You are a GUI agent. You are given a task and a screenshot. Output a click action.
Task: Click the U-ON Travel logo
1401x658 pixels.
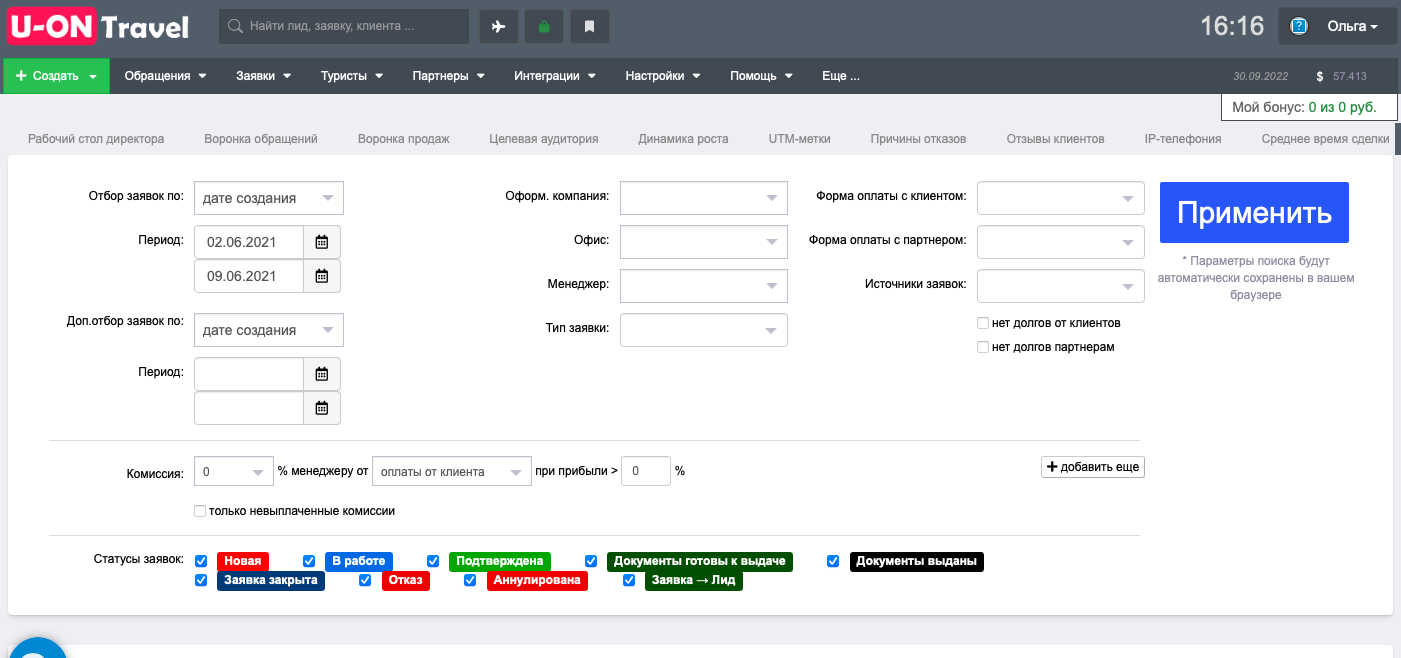tap(99, 27)
